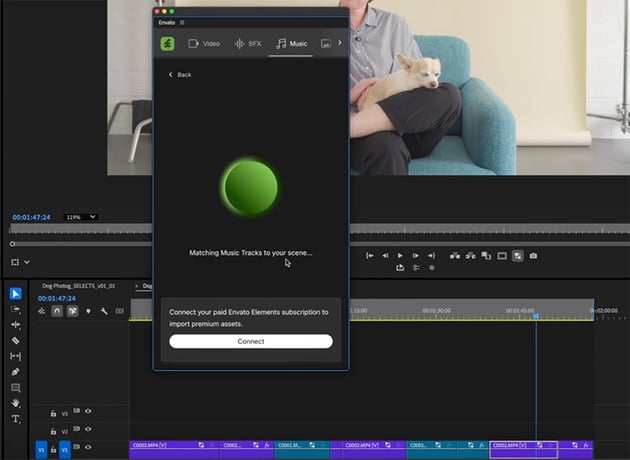Click the Connect button

tap(251, 341)
